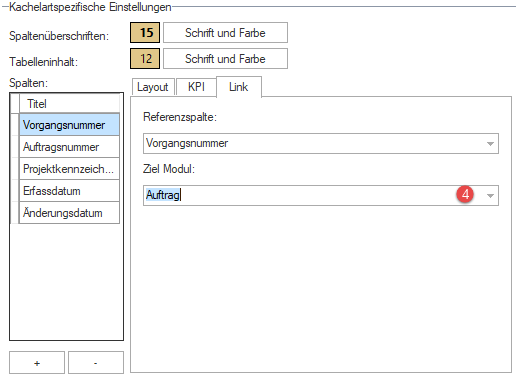The width and height of the screenshot is (518, 379).
Task: Select the Projektkennzeich... column row
Action: [x=69, y=169]
